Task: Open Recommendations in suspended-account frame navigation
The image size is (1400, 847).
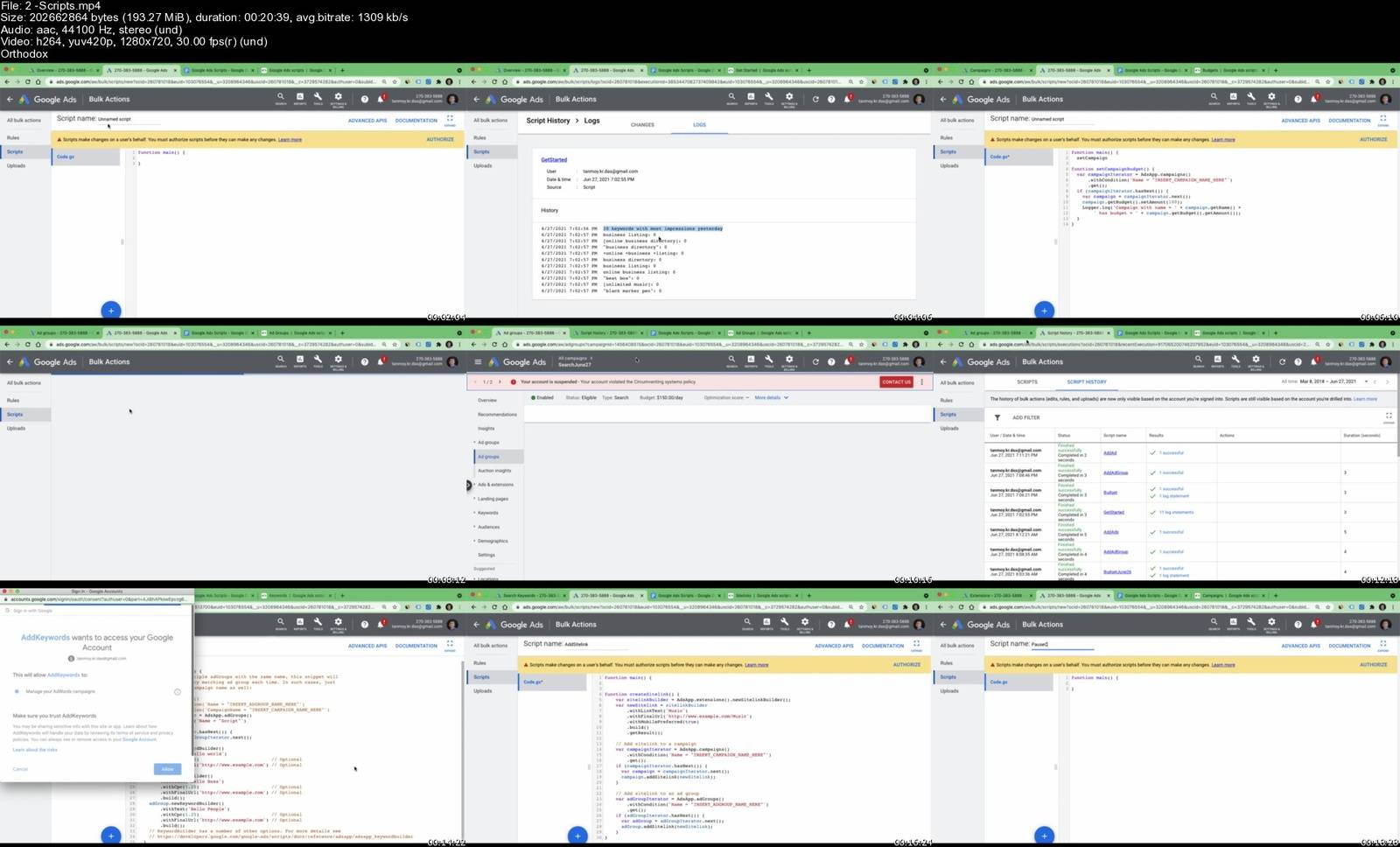Action: pyautogui.click(x=497, y=414)
